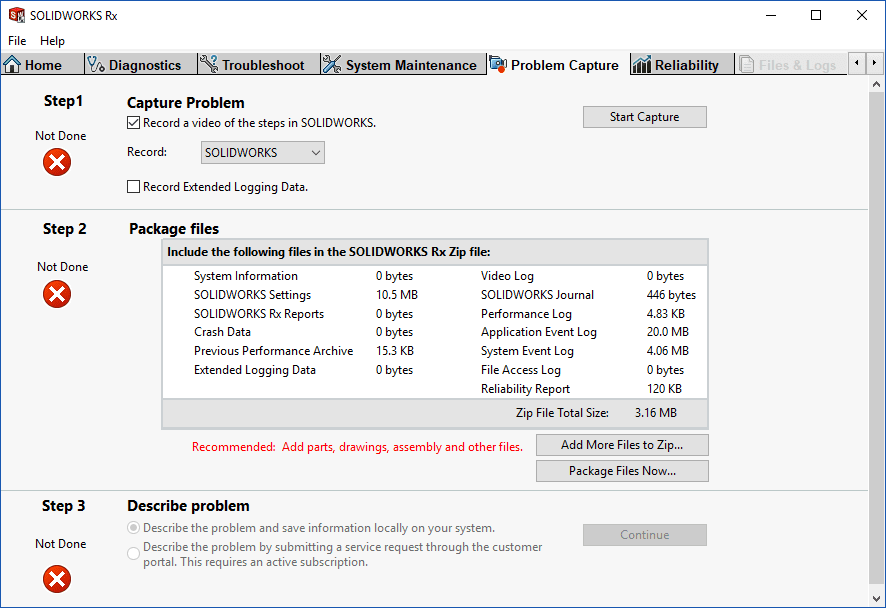The height and width of the screenshot is (608, 886).
Task: Click the 4.06 MB system event size
Action: click(x=668, y=351)
